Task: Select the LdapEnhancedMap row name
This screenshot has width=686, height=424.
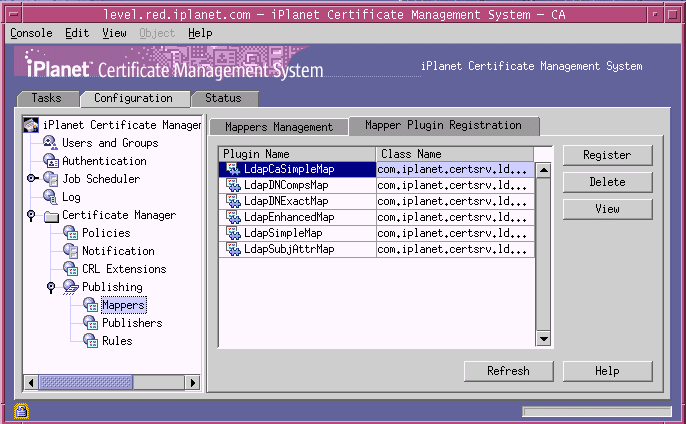Action: point(289,217)
